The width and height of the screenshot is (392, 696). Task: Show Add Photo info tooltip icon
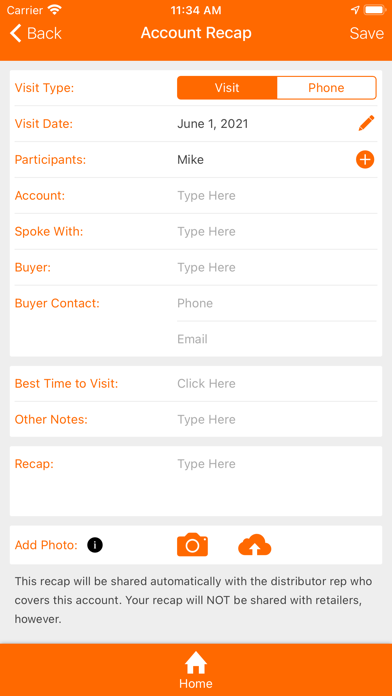[x=95, y=545]
